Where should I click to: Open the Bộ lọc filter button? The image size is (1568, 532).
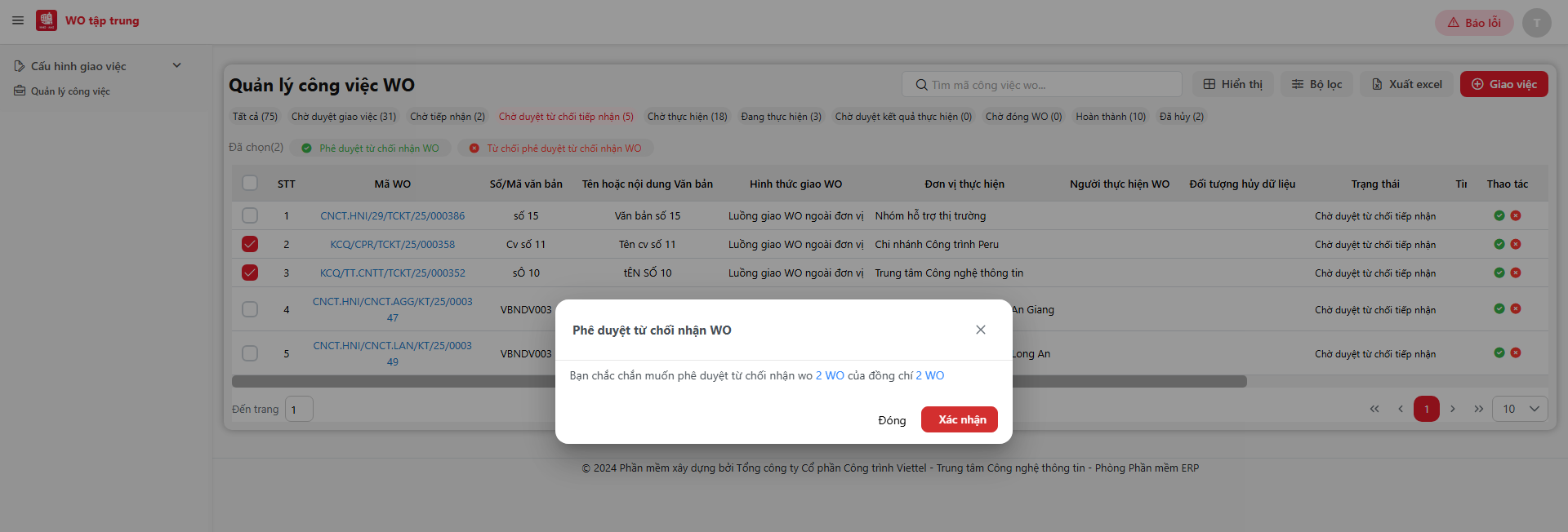point(1316,84)
